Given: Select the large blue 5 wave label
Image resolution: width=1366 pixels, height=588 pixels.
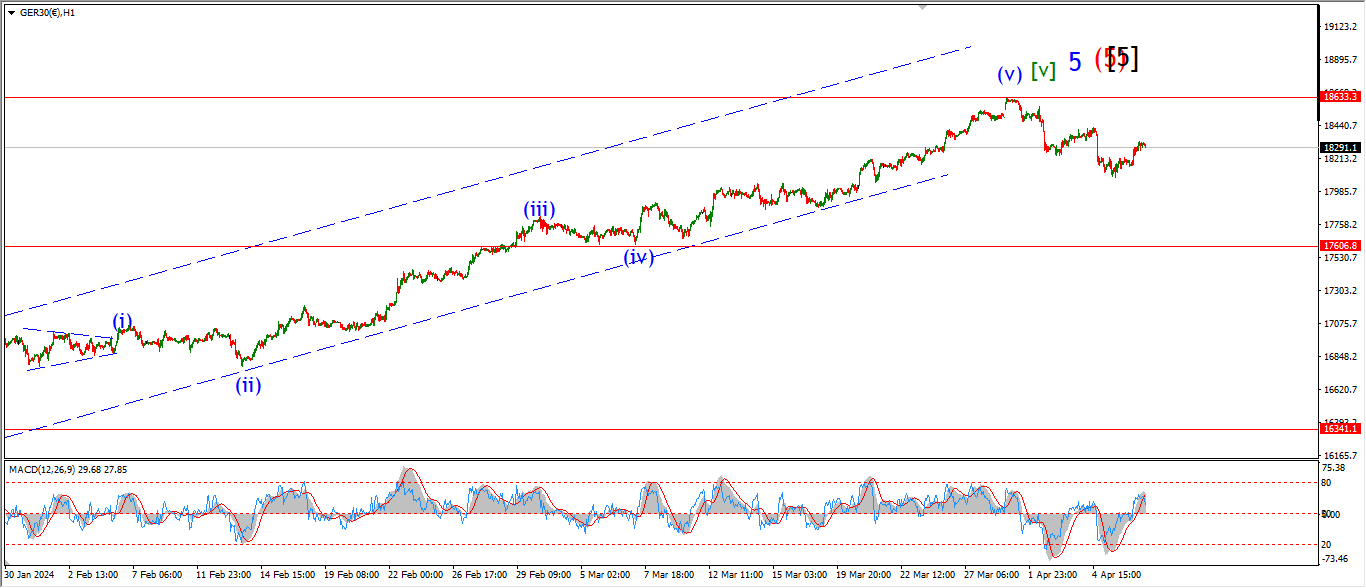Looking at the screenshot, I should point(1075,61).
